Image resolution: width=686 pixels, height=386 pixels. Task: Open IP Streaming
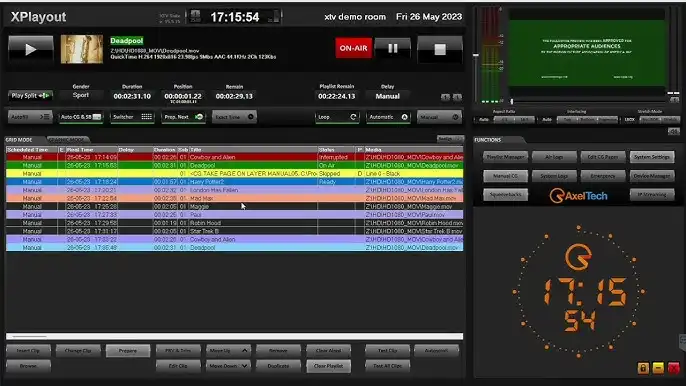point(652,194)
